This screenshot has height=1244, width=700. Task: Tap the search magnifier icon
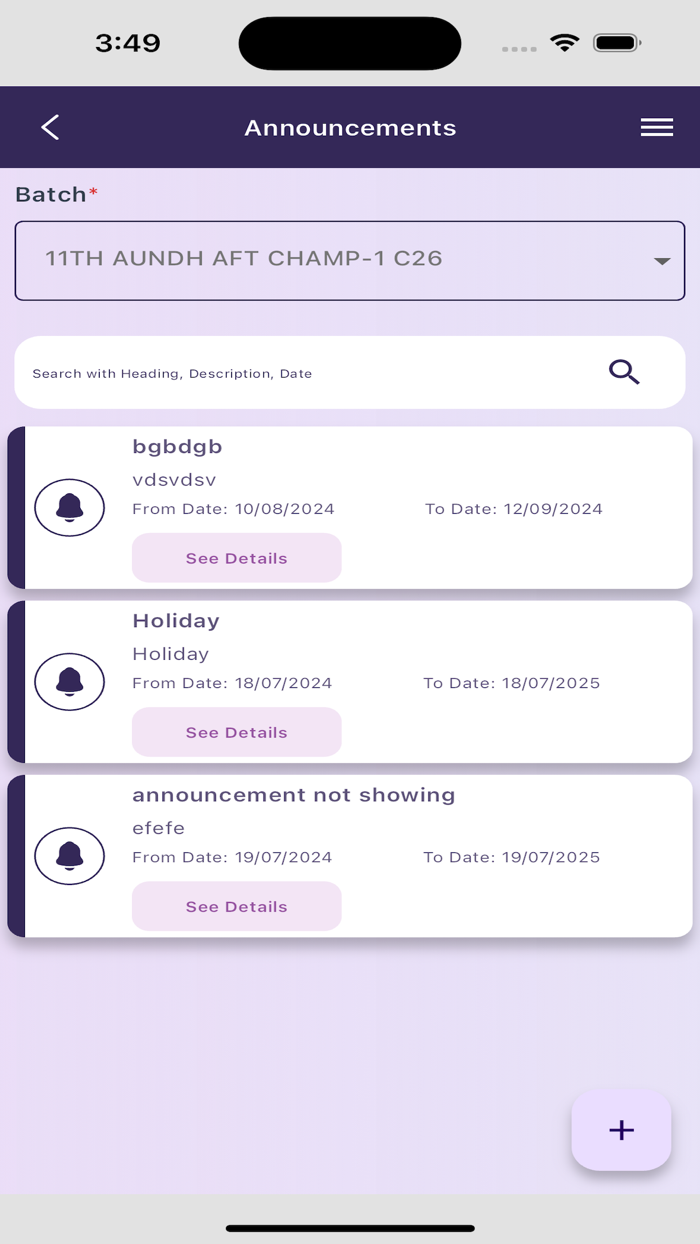coord(624,372)
